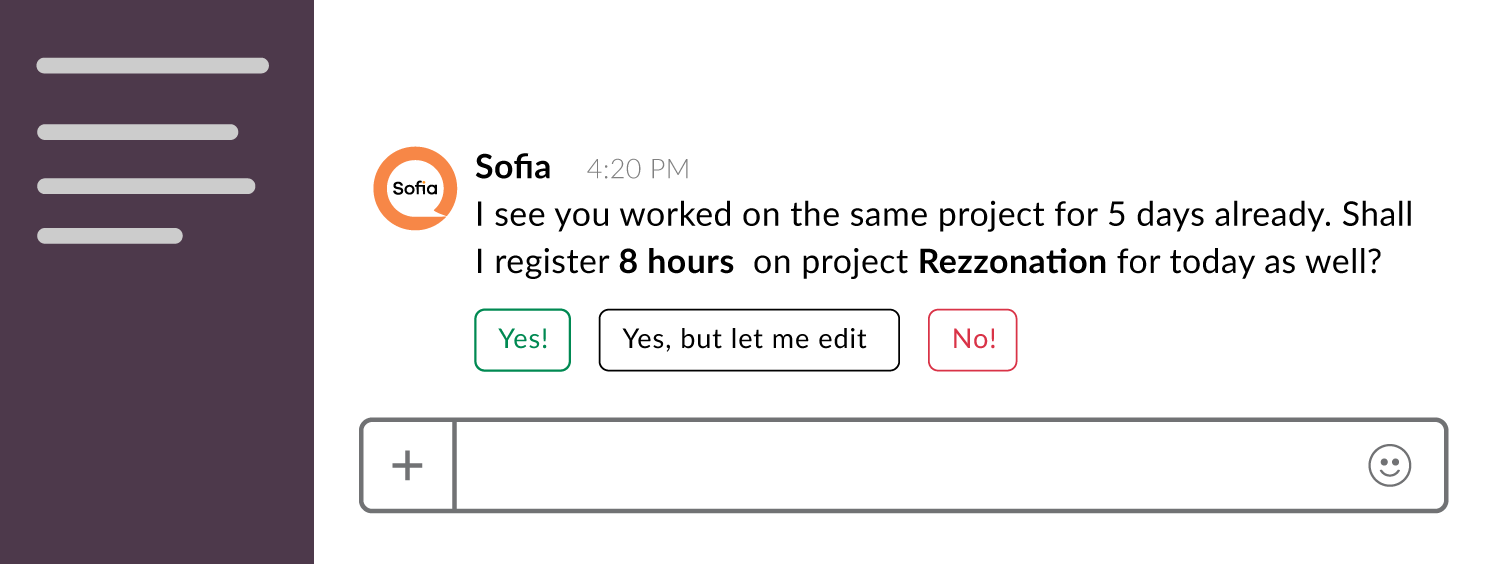Click the 4:20 PM timestamp
The height and width of the screenshot is (564, 1500).
[x=638, y=169]
